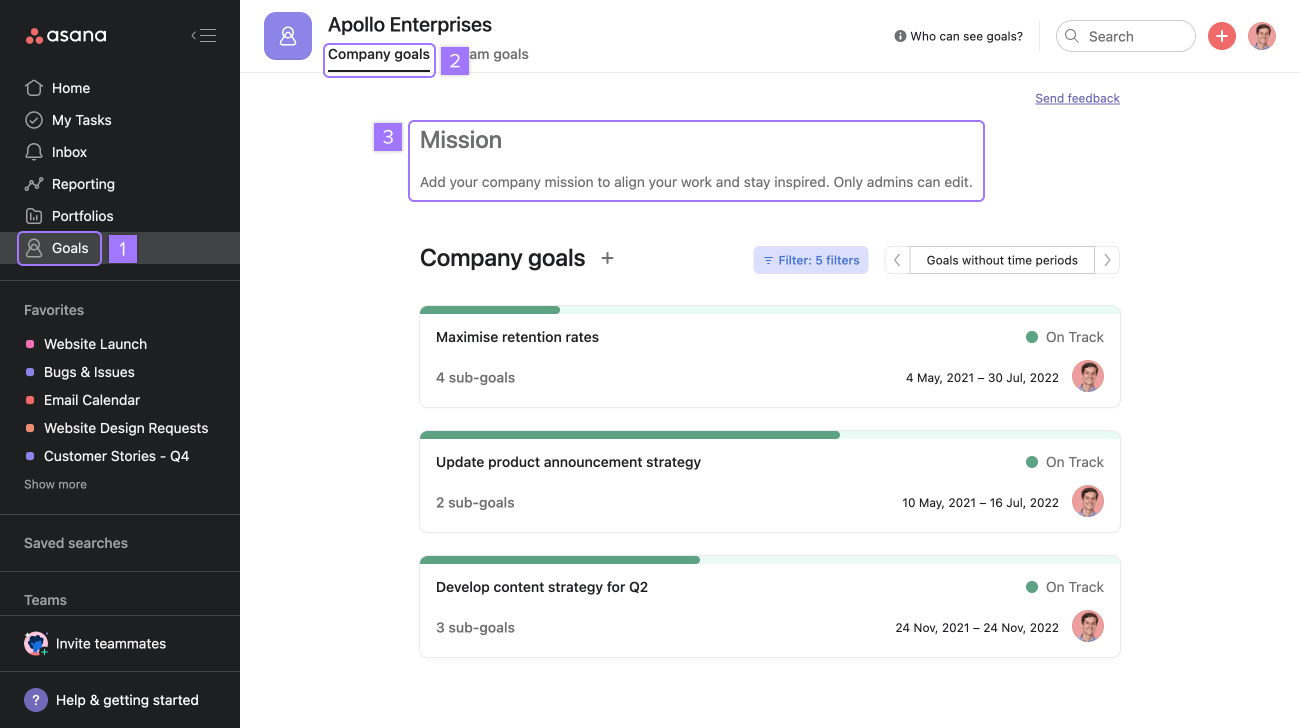This screenshot has height=728, width=1300.
Task: Click On Track status of Update product announcement
Action: pyautogui.click(x=1065, y=462)
